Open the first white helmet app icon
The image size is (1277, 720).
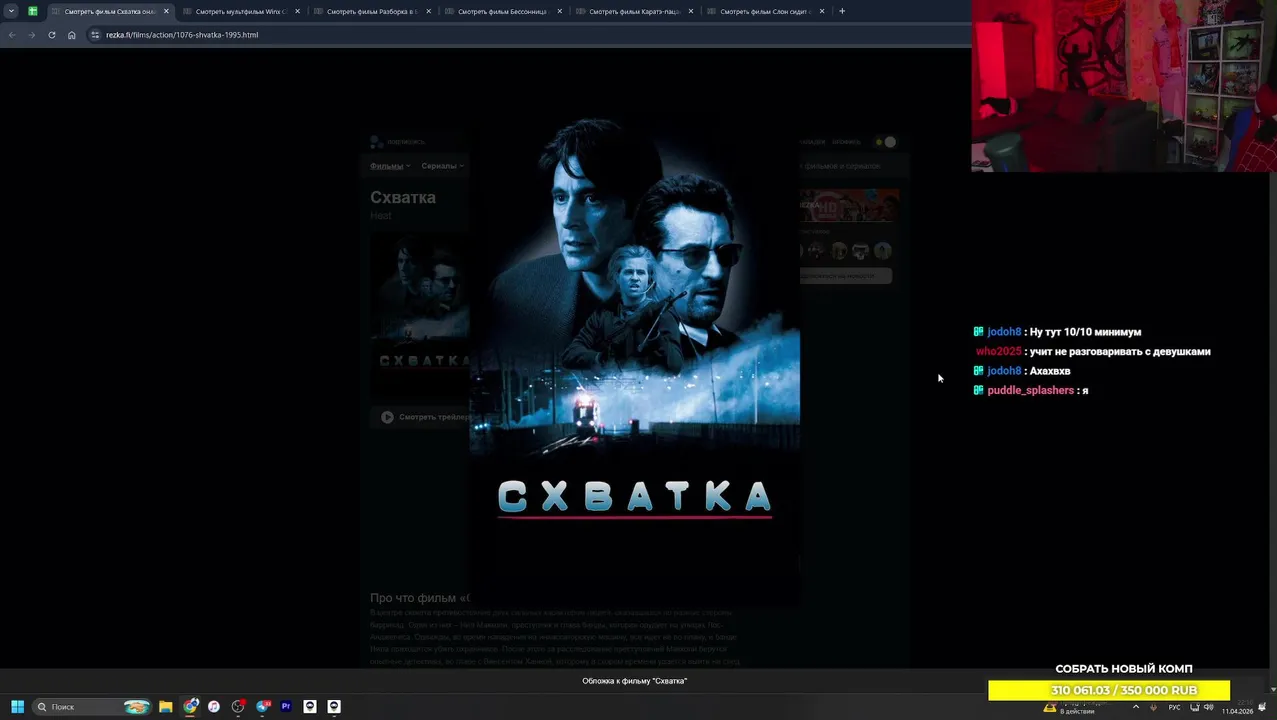coord(310,706)
